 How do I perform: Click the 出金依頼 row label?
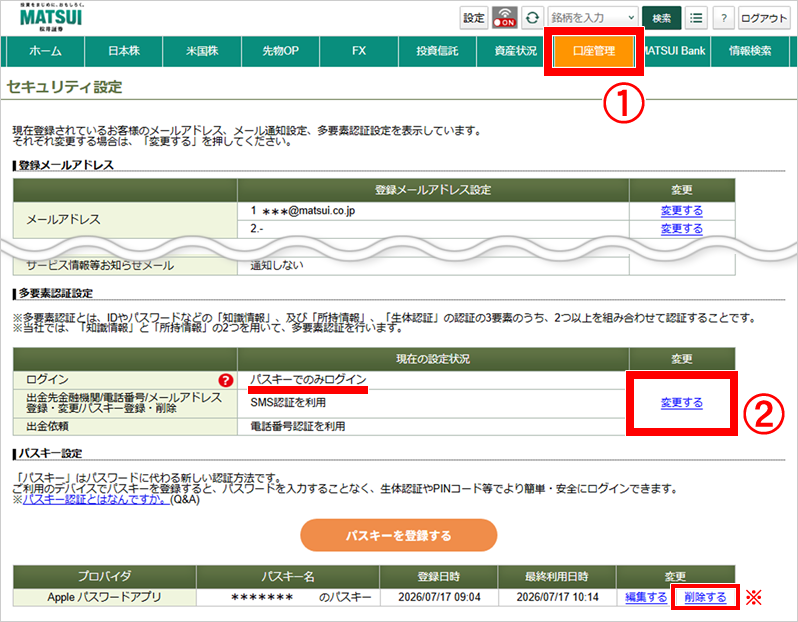pos(47,426)
